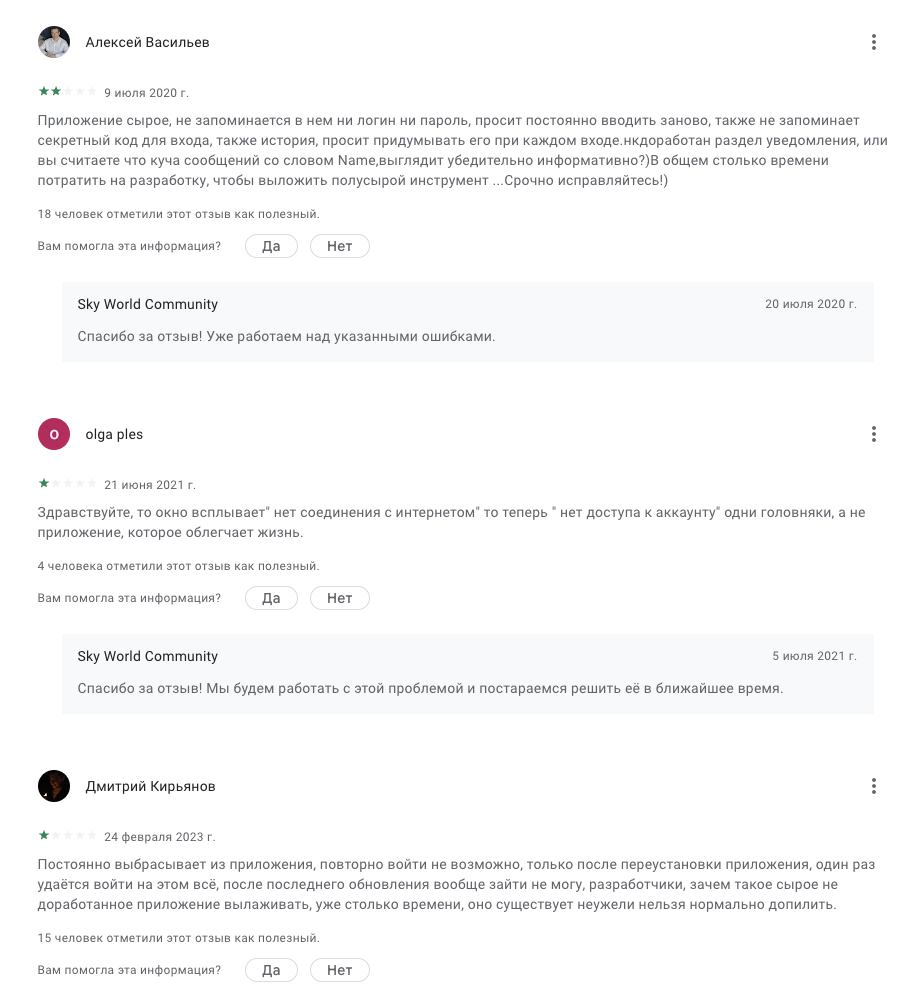
Task: Mark Алексей Васильев's review helpful with Да
Action: tap(271, 246)
